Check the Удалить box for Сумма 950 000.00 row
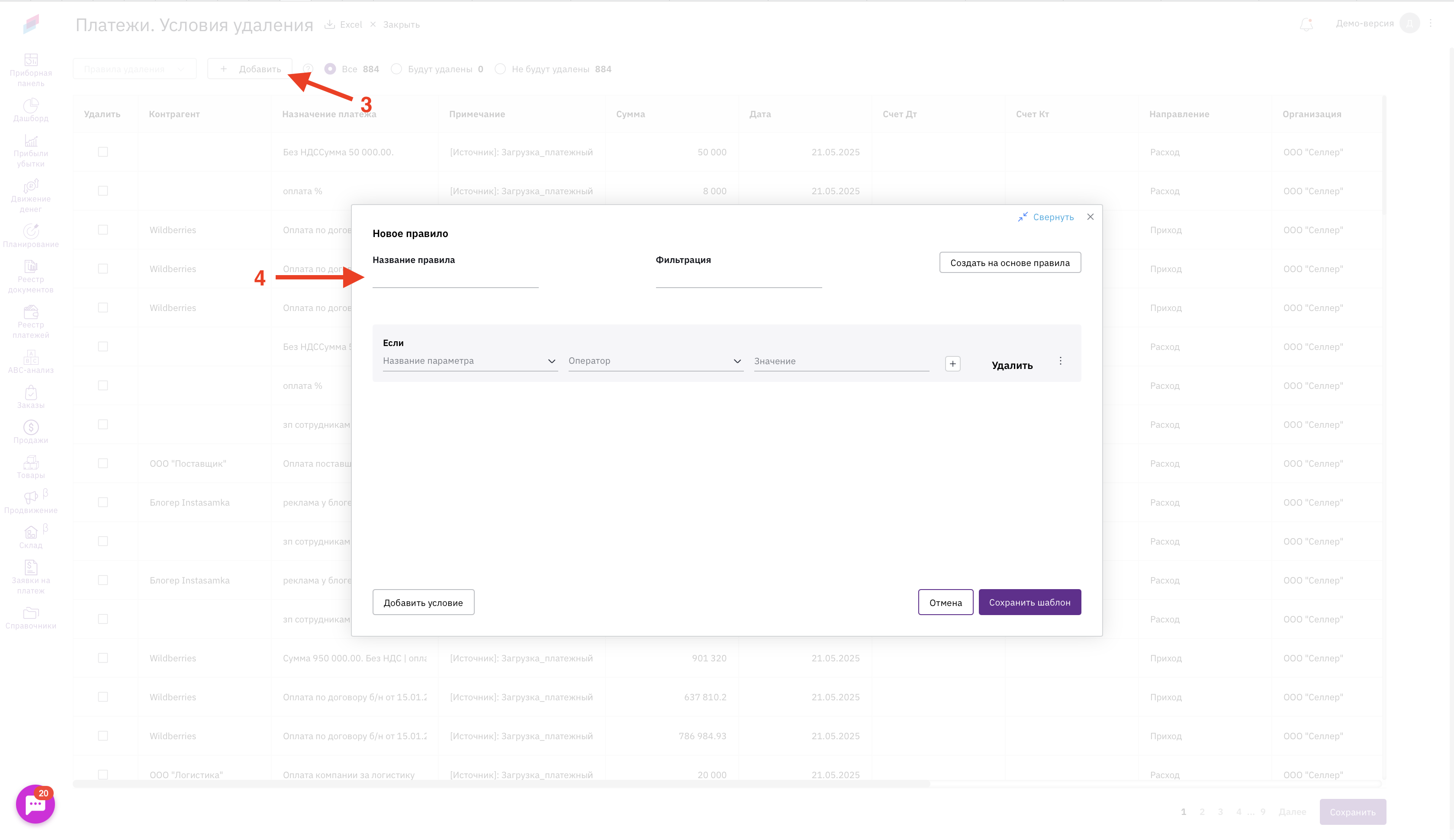This screenshot has width=1454, height=840. pyautogui.click(x=103, y=658)
